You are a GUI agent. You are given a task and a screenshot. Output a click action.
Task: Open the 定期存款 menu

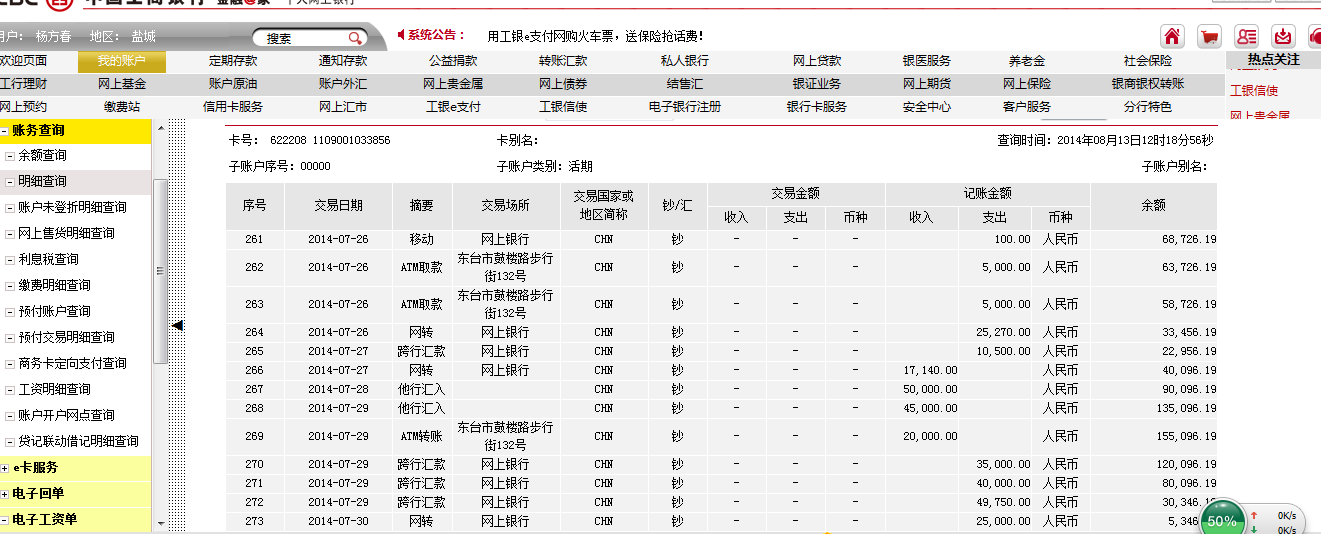point(232,61)
